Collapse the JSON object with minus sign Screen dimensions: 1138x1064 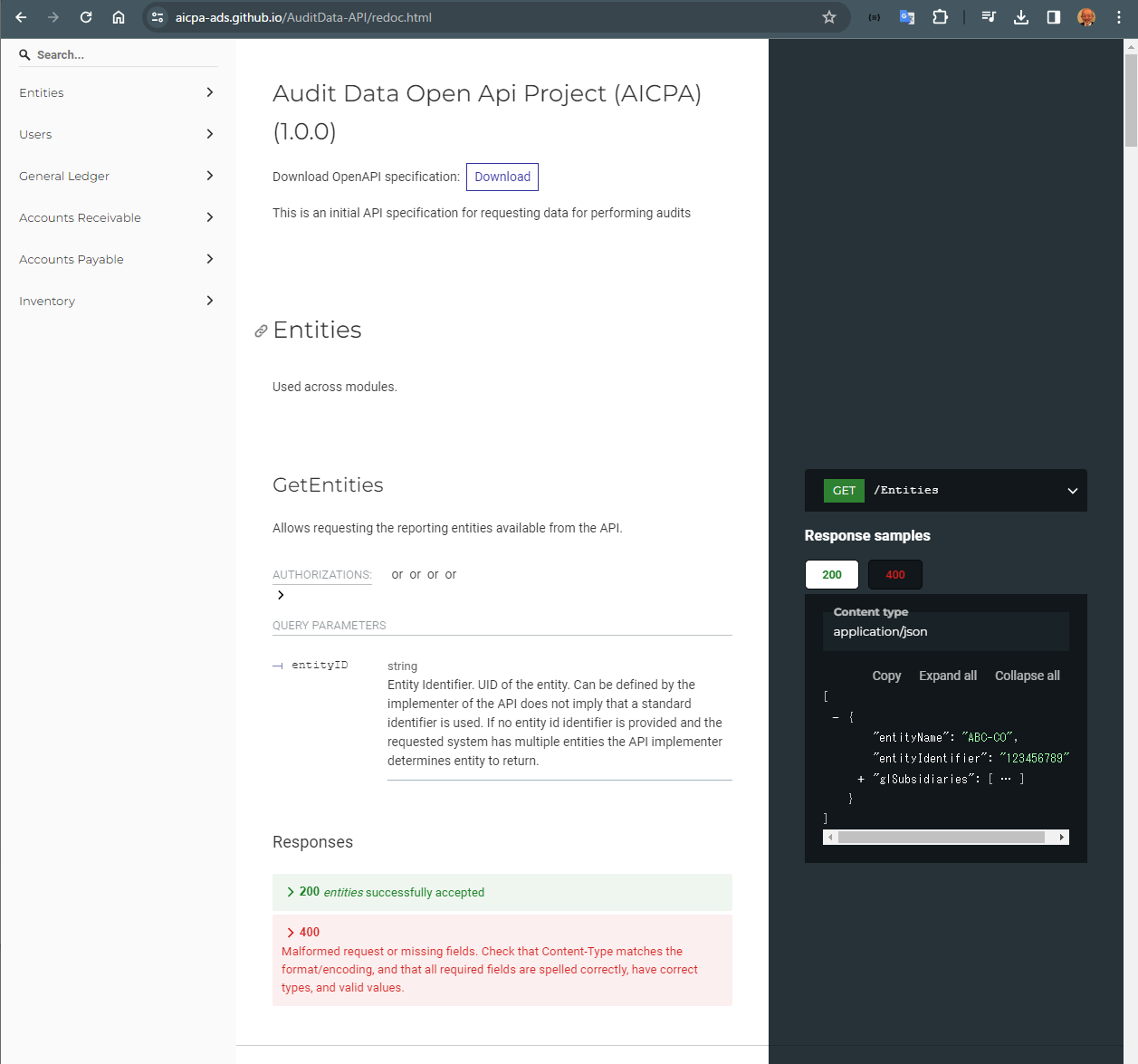click(x=836, y=716)
